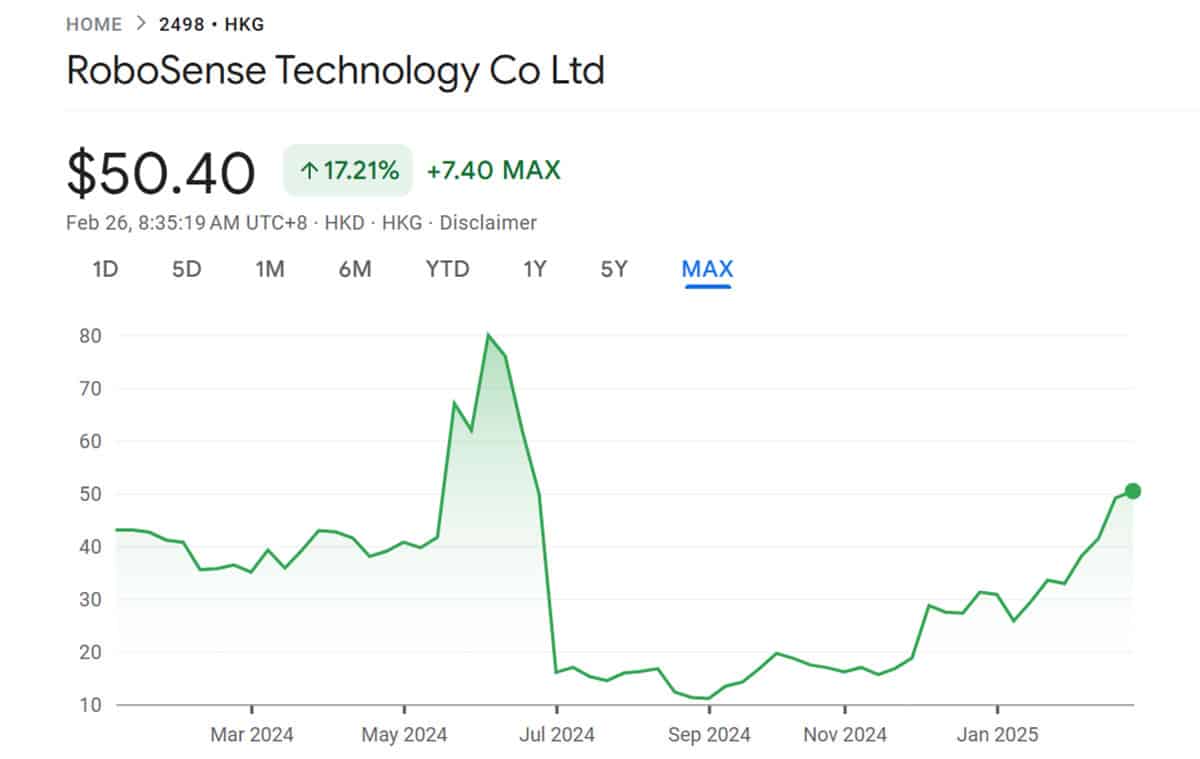
Task: Select the current price marker on the chart
Action: point(1131,491)
